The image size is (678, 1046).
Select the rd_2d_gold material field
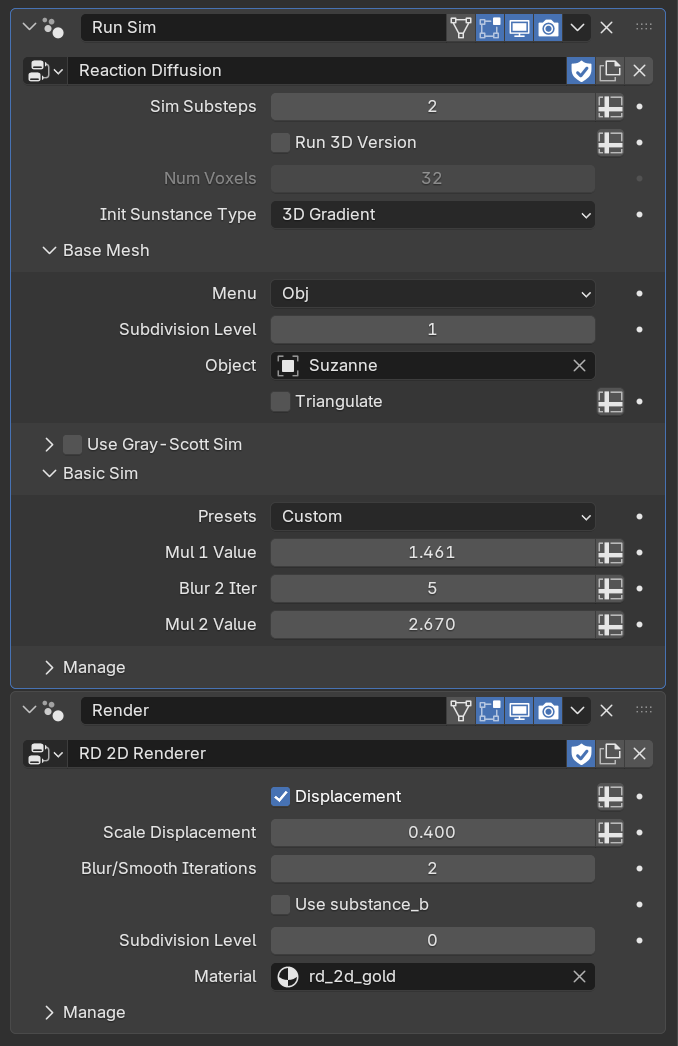[x=422, y=977]
